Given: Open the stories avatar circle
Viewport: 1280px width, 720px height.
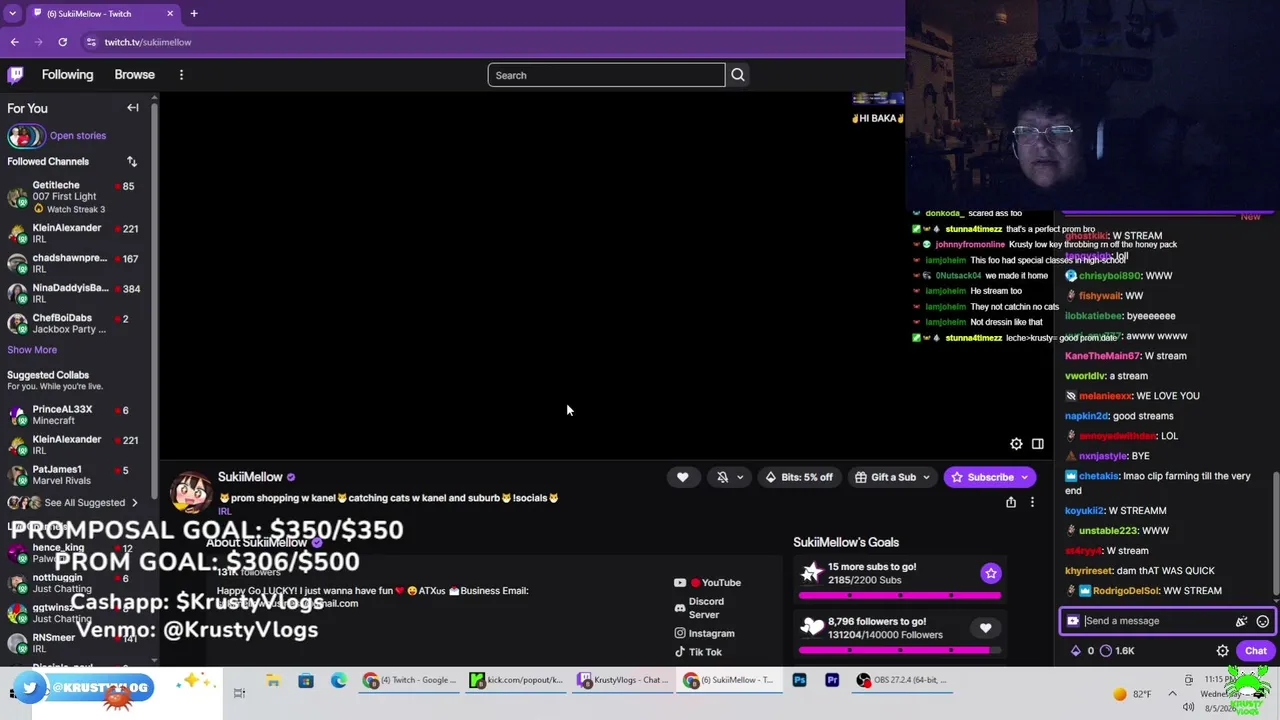Looking at the screenshot, I should coord(25,136).
